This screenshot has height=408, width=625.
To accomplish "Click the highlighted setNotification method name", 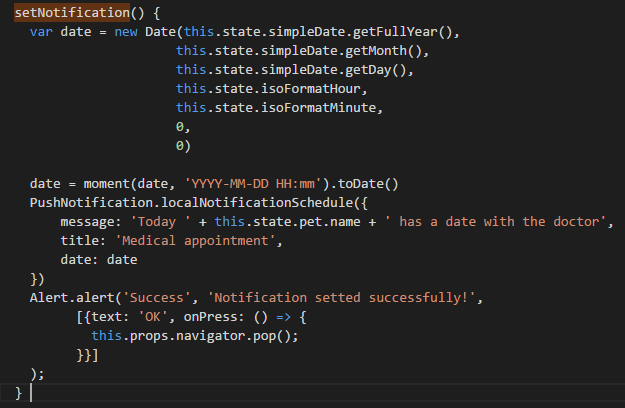I will pos(72,13).
